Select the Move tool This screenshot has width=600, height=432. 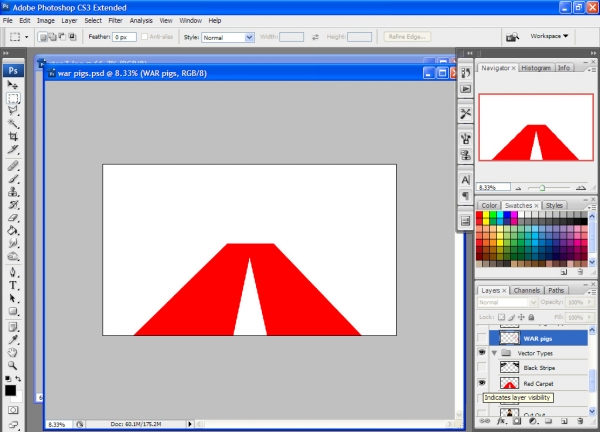coord(13,85)
